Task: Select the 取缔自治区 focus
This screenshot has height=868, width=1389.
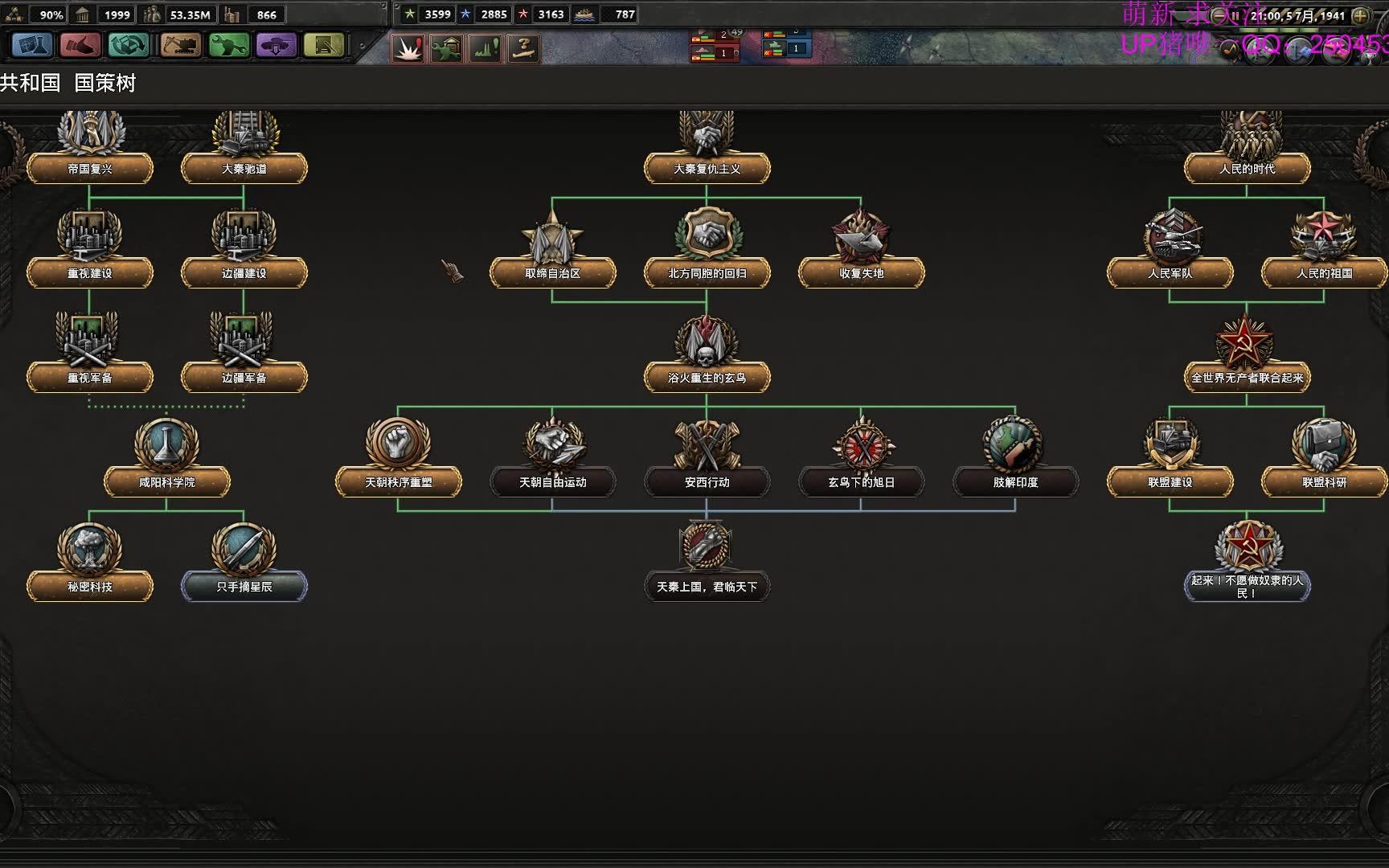Action: pyautogui.click(x=553, y=272)
